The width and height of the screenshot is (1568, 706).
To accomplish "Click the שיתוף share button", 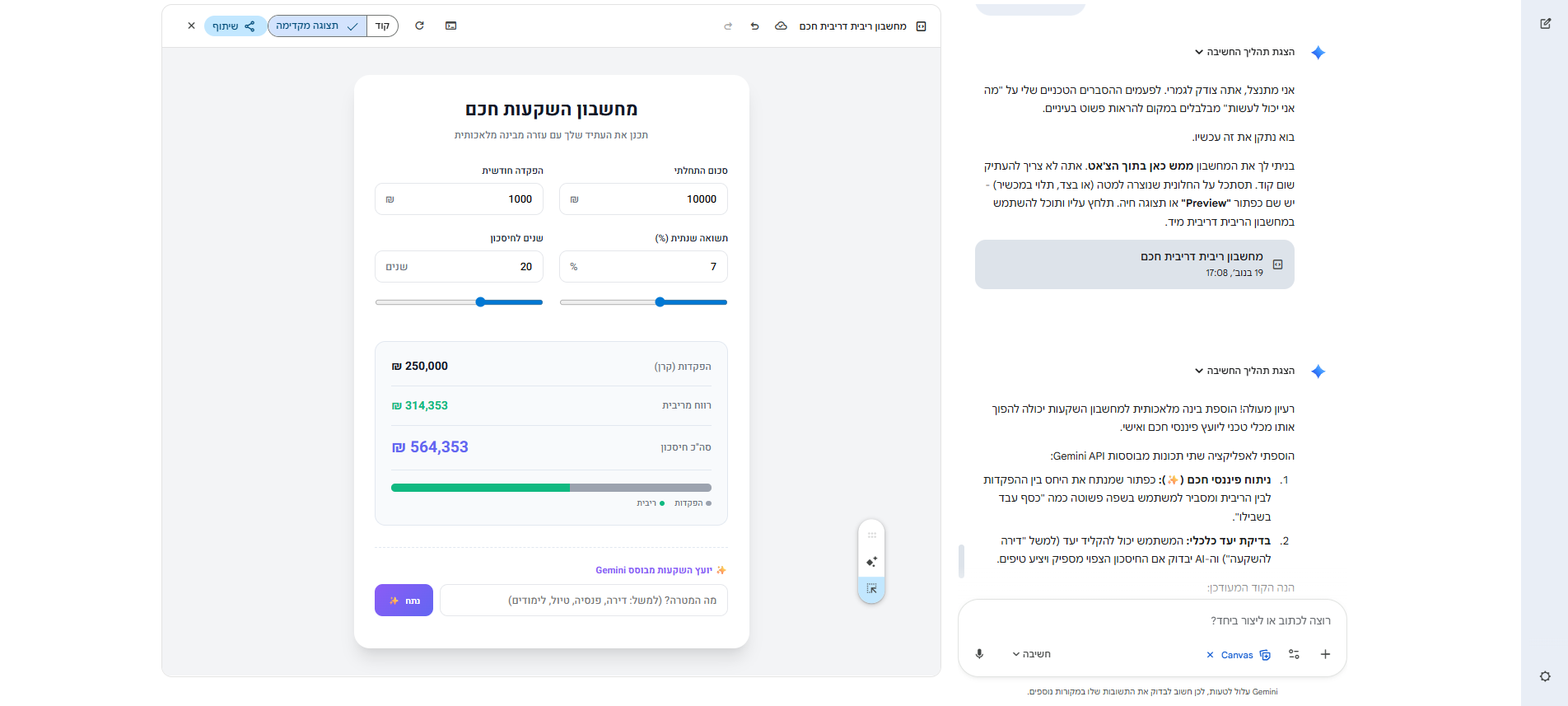I will (x=234, y=26).
